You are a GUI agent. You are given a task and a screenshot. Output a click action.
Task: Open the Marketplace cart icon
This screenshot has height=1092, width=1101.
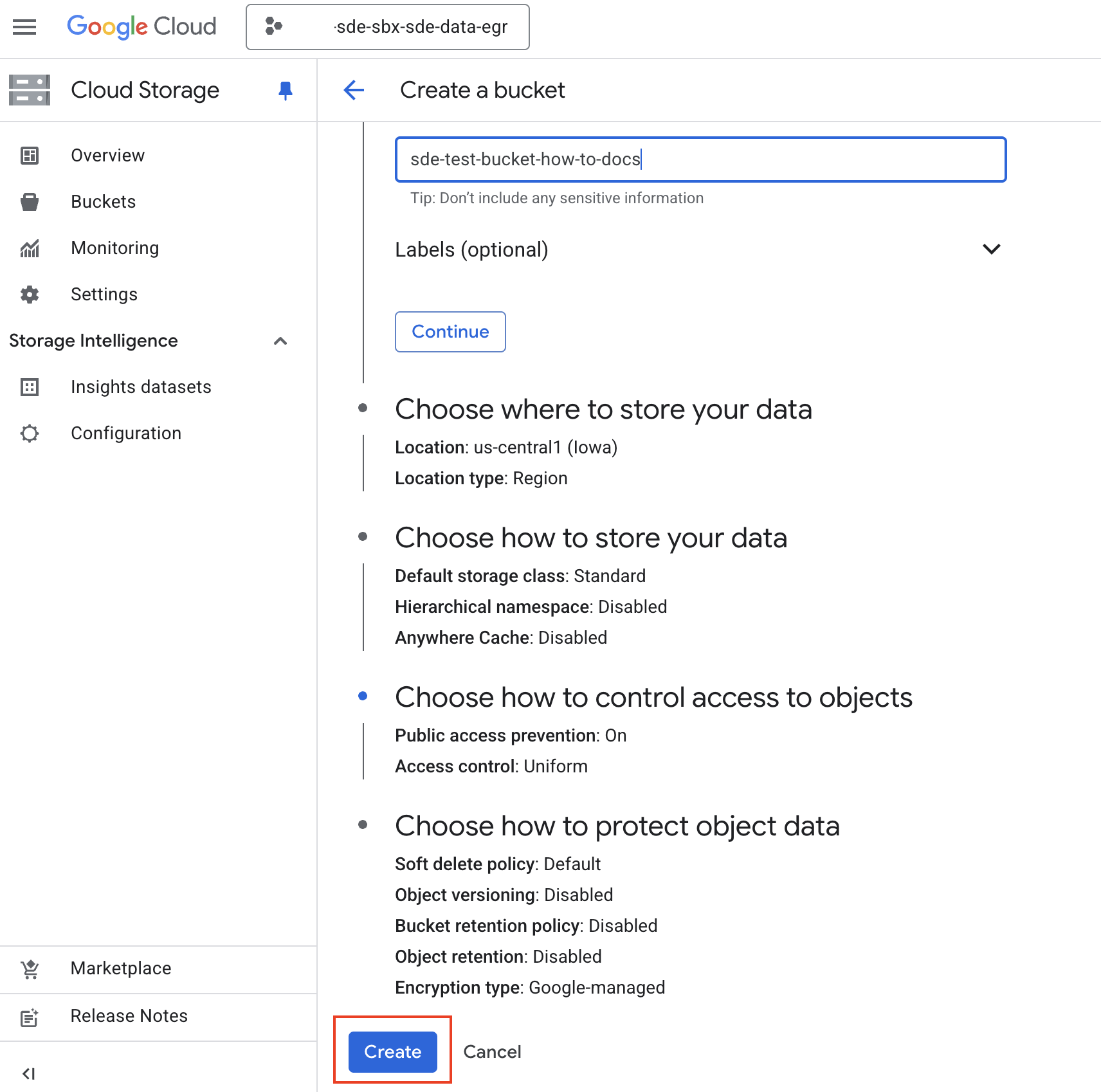30,969
